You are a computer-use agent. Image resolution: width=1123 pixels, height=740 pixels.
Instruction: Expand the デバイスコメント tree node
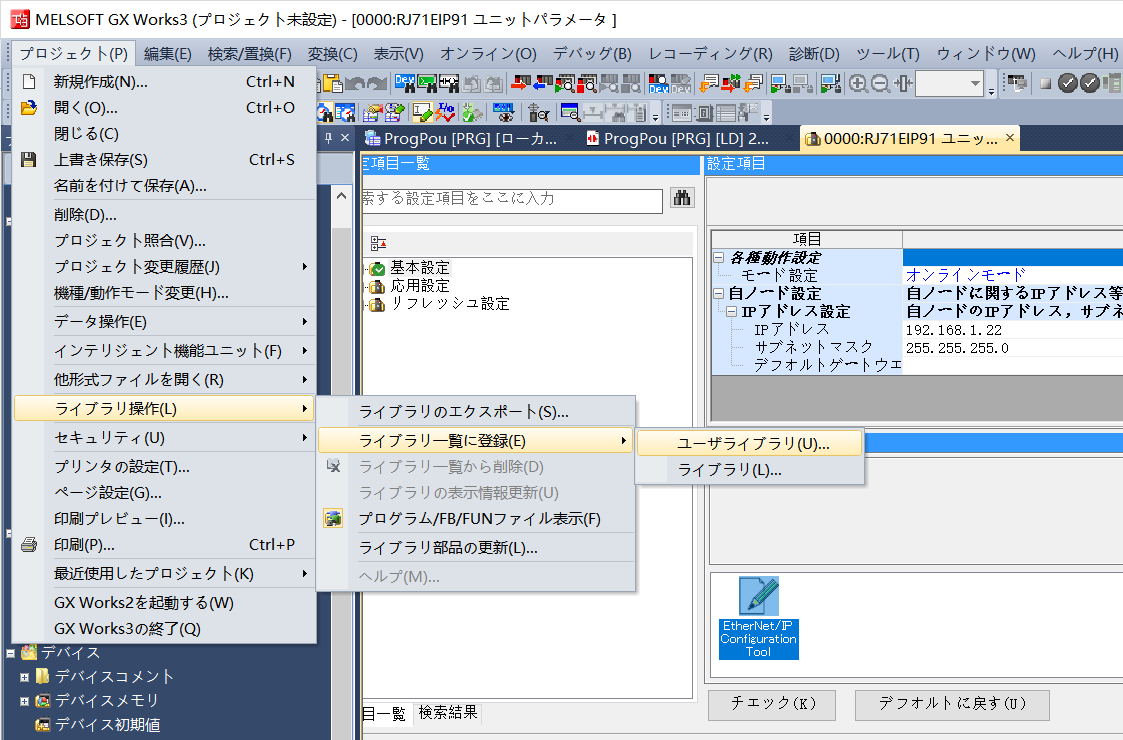pyautogui.click(x=24, y=677)
